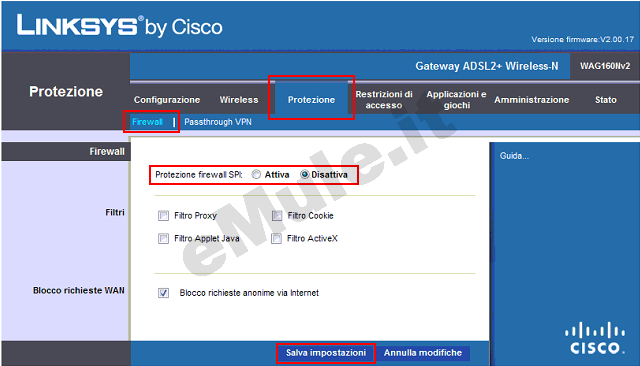Select the Protezione tab

[x=311, y=100]
